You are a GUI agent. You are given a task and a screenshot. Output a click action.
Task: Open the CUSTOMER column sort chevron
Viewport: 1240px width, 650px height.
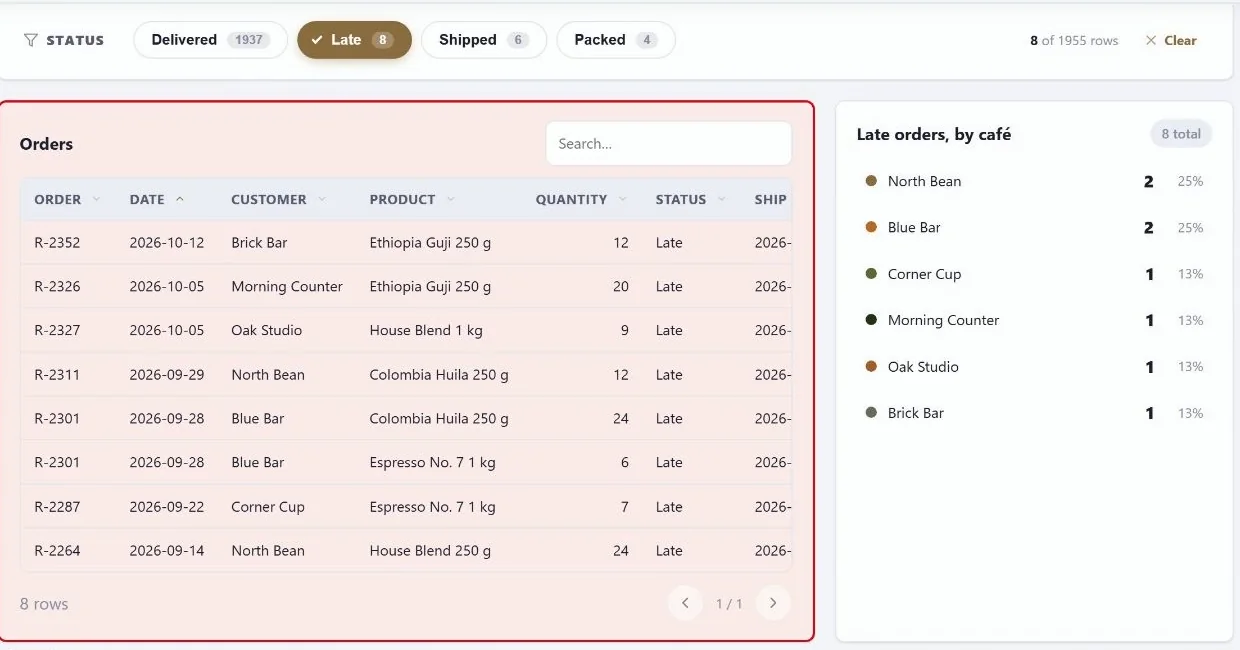(322, 199)
